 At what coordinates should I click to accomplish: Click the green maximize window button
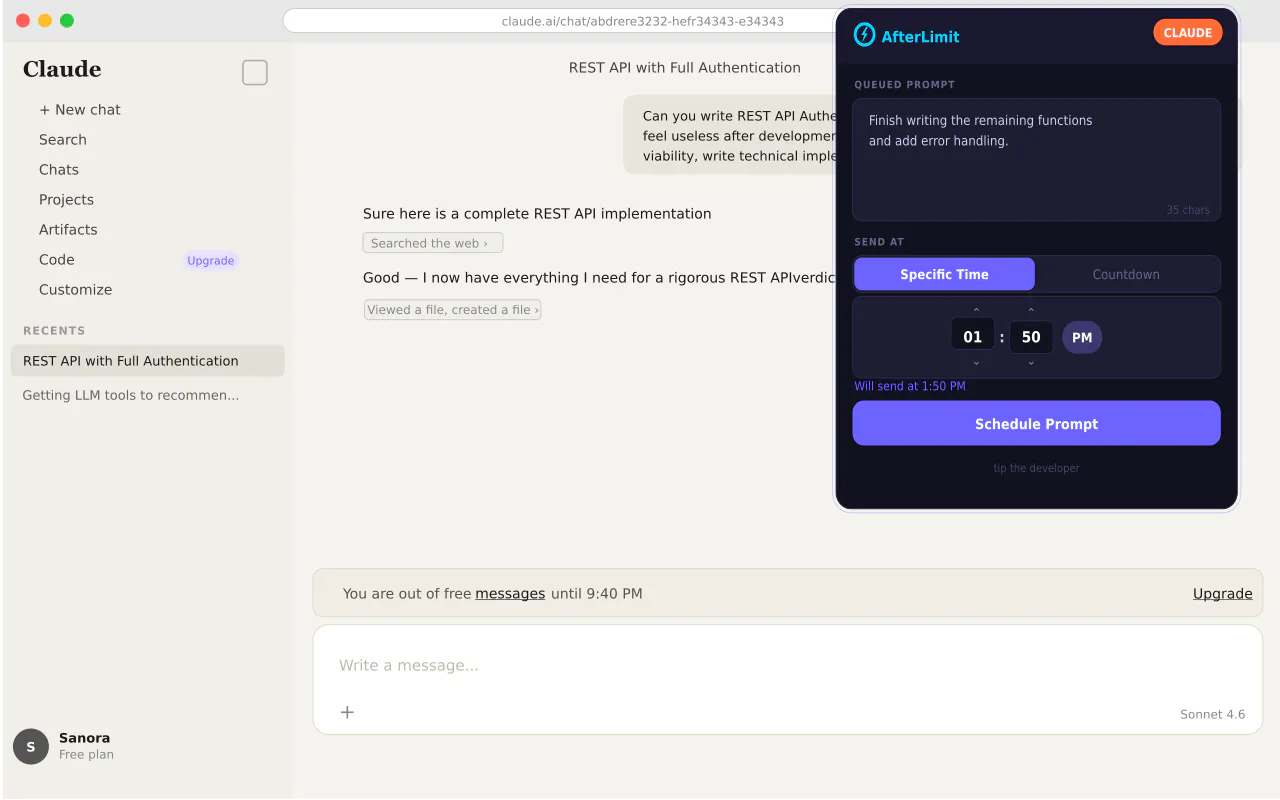(67, 20)
